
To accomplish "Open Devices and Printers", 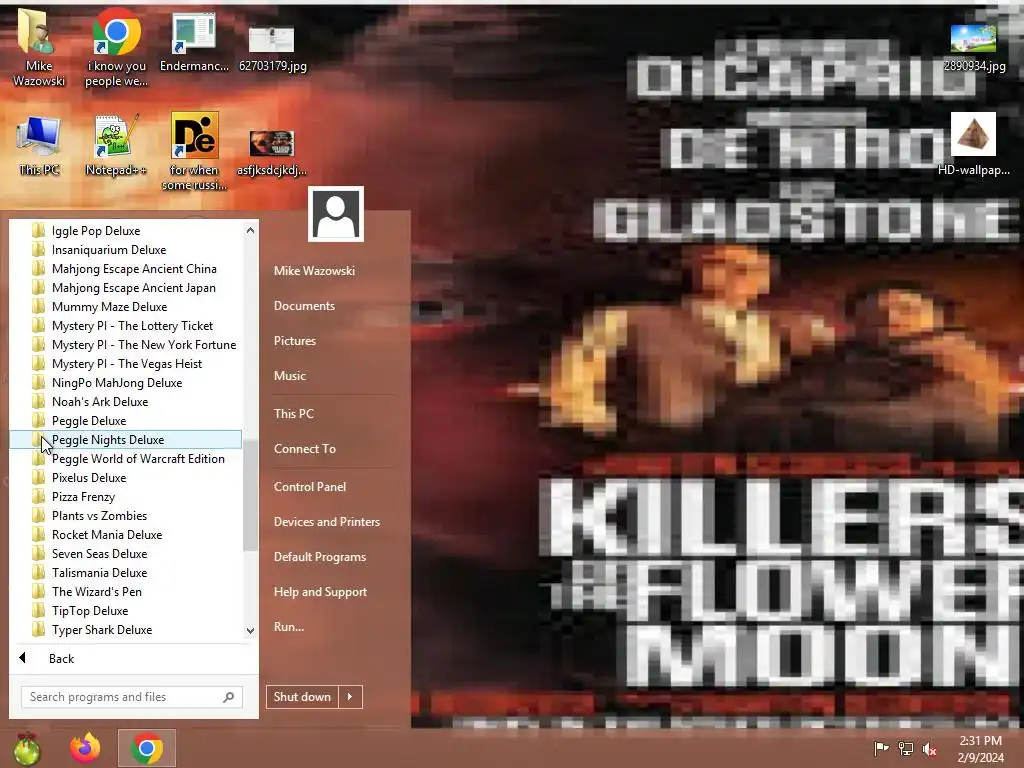I will point(327,522).
